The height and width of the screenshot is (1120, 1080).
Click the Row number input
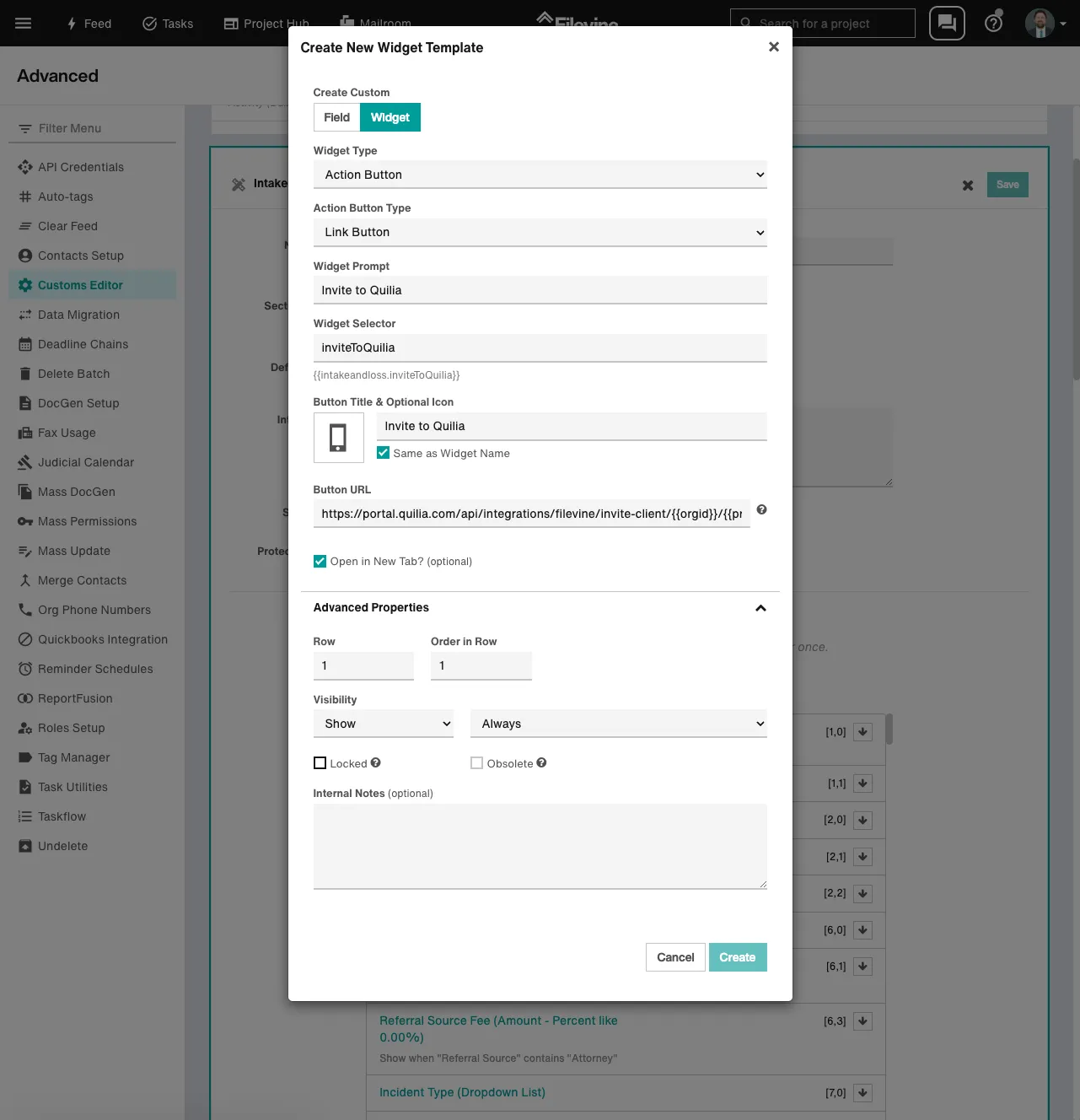[363, 665]
